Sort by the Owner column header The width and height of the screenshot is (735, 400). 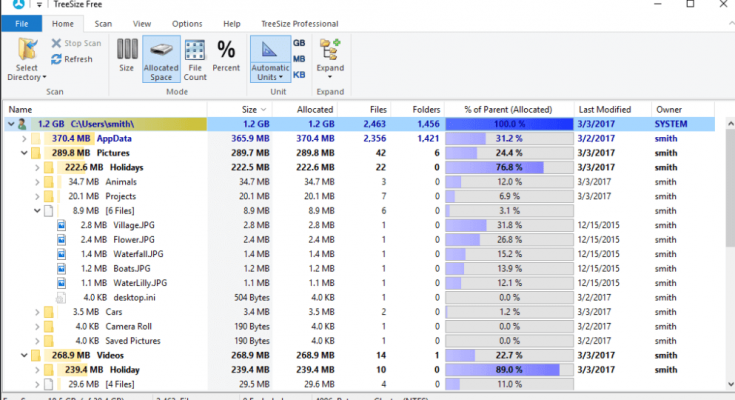coord(682,110)
